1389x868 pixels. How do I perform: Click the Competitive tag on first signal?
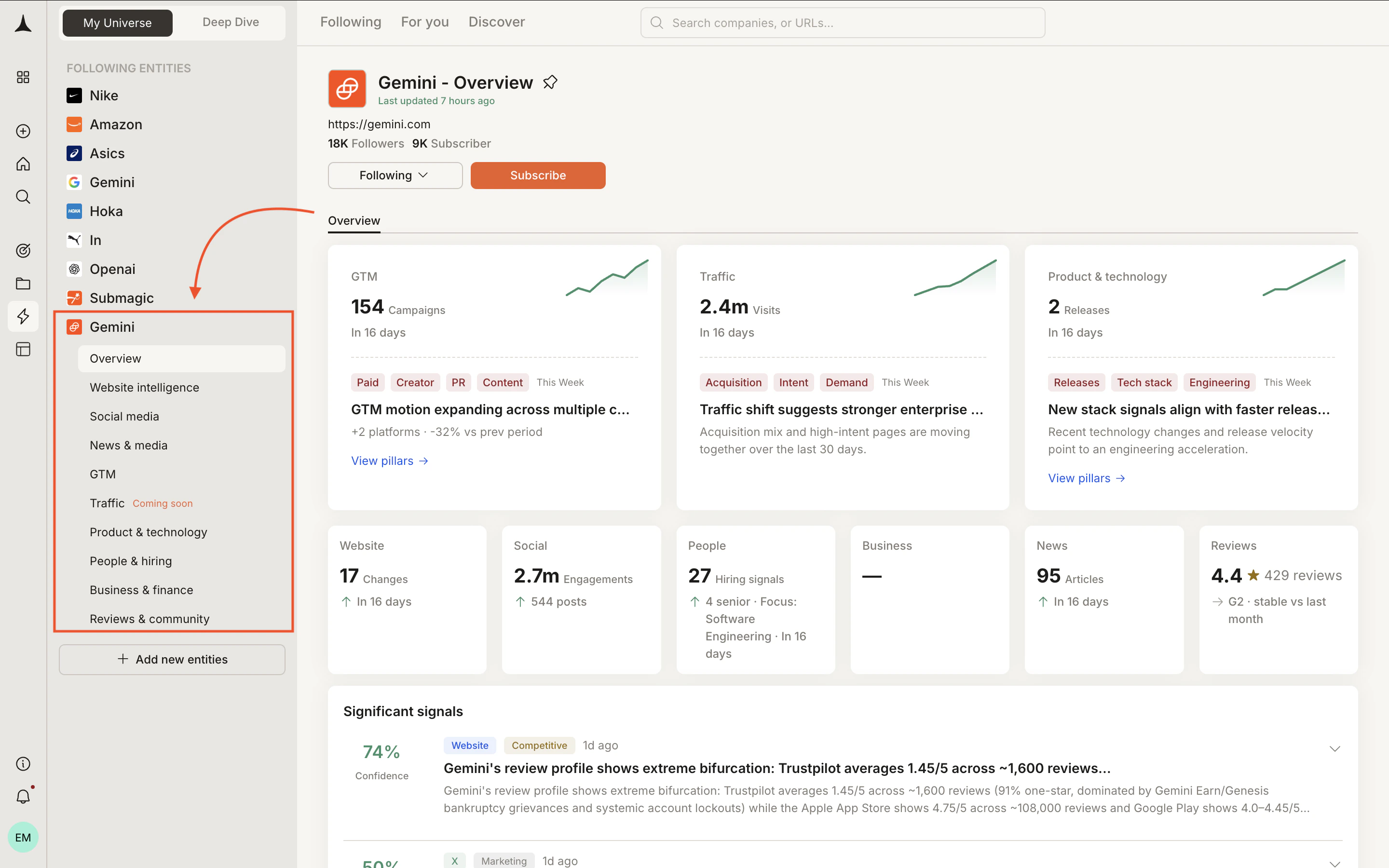coord(539,746)
